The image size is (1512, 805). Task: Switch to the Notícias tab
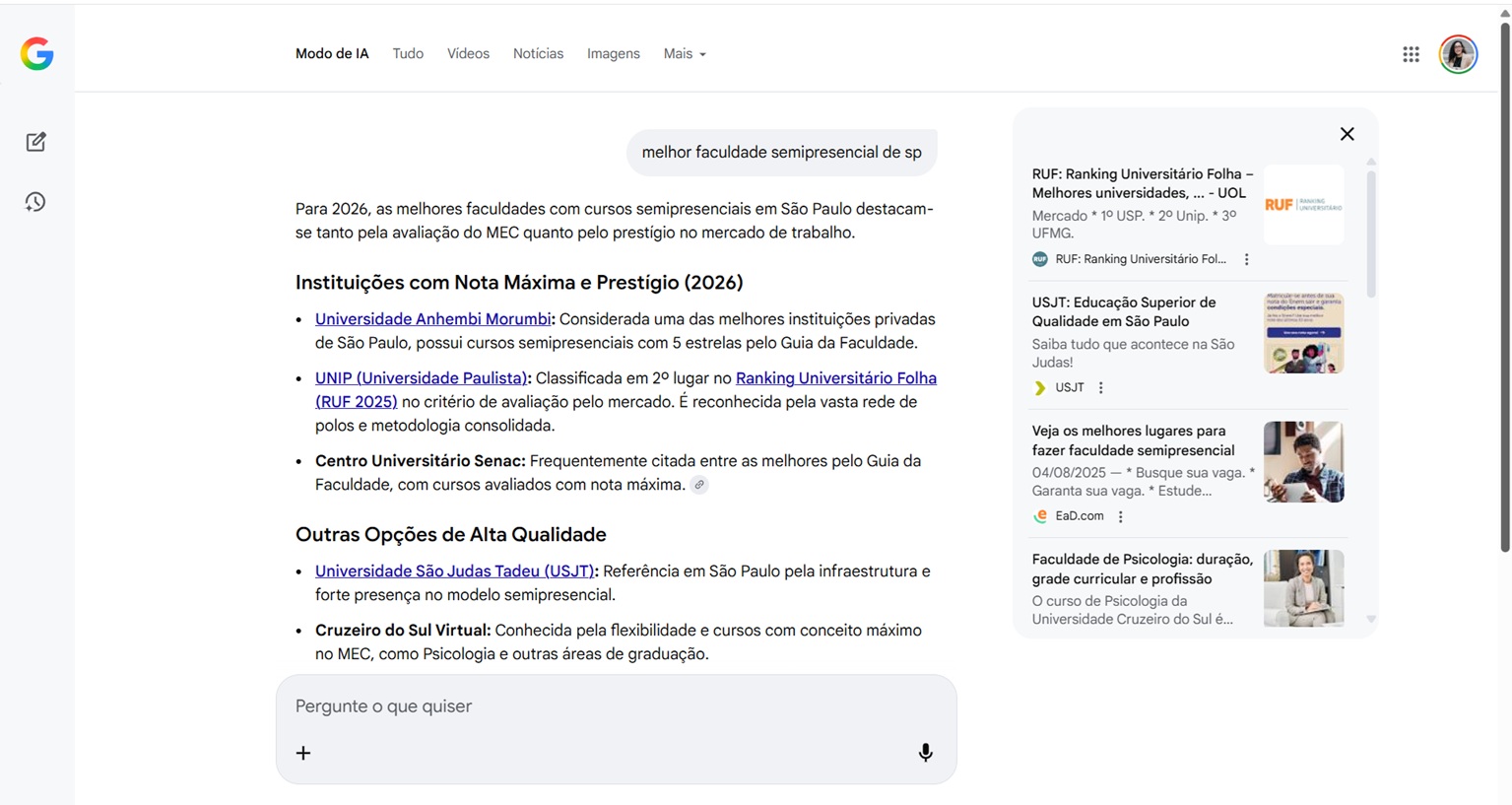538,53
